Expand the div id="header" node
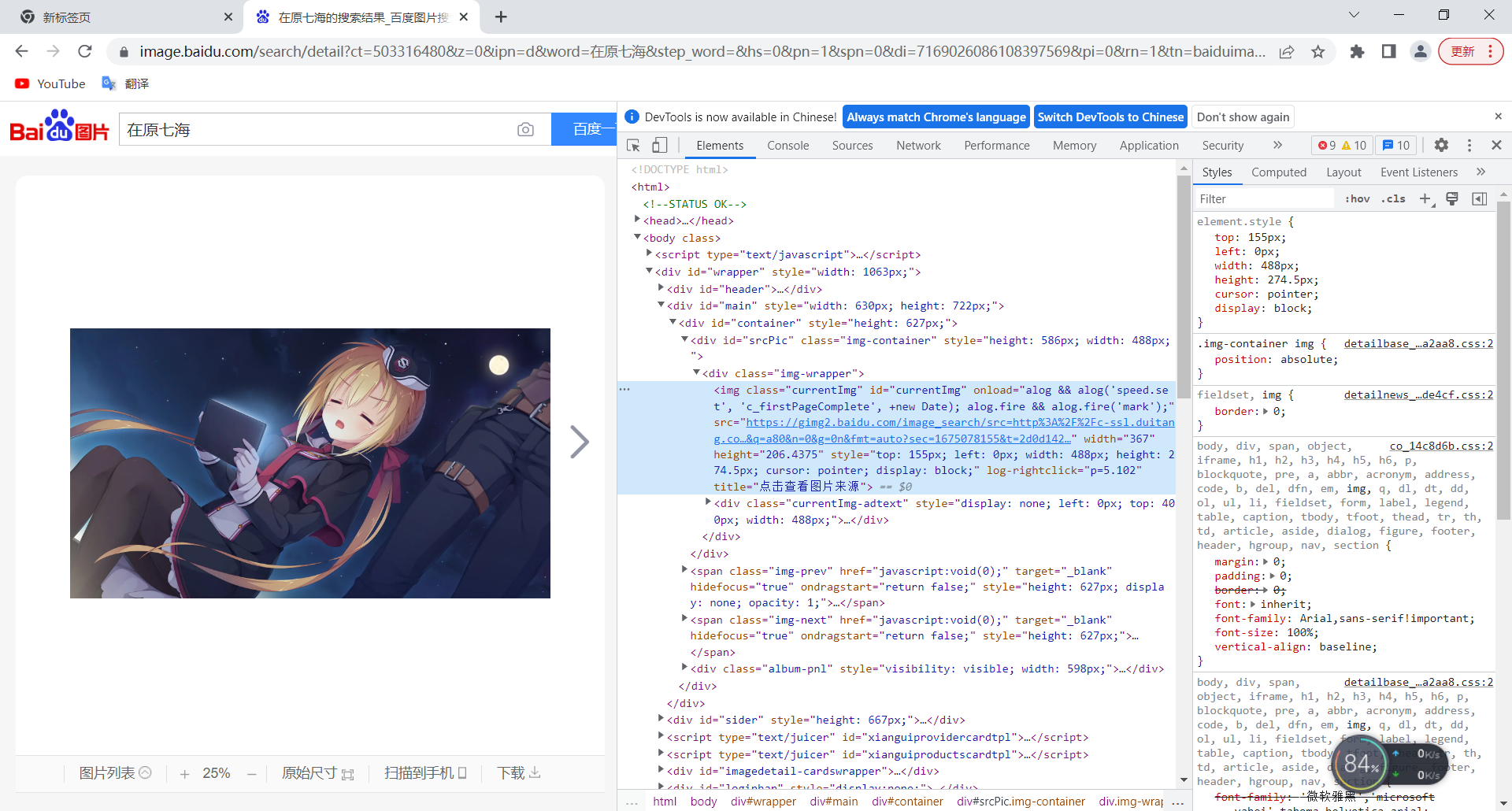 pos(661,288)
